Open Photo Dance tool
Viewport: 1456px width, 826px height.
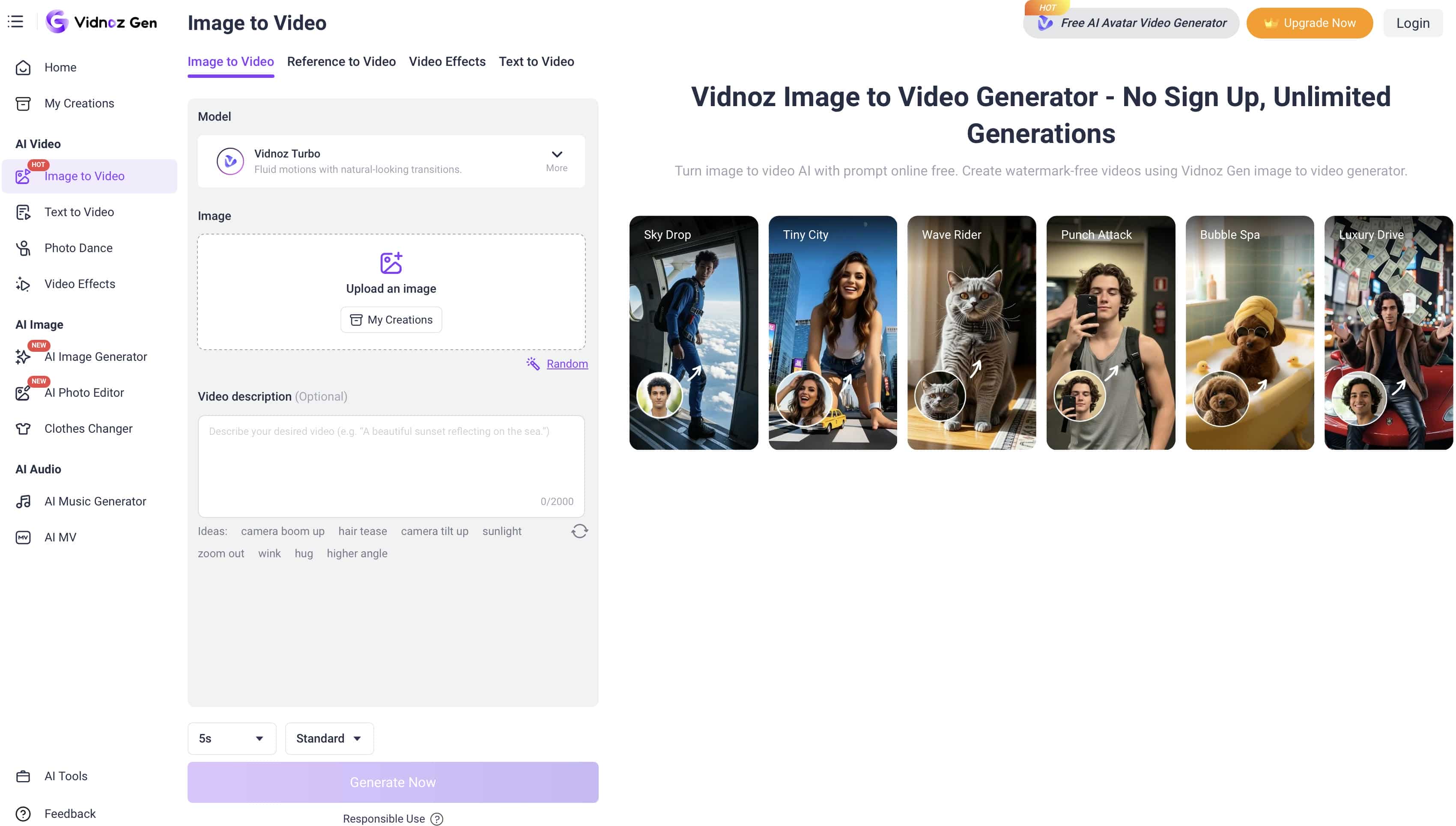tap(89, 248)
